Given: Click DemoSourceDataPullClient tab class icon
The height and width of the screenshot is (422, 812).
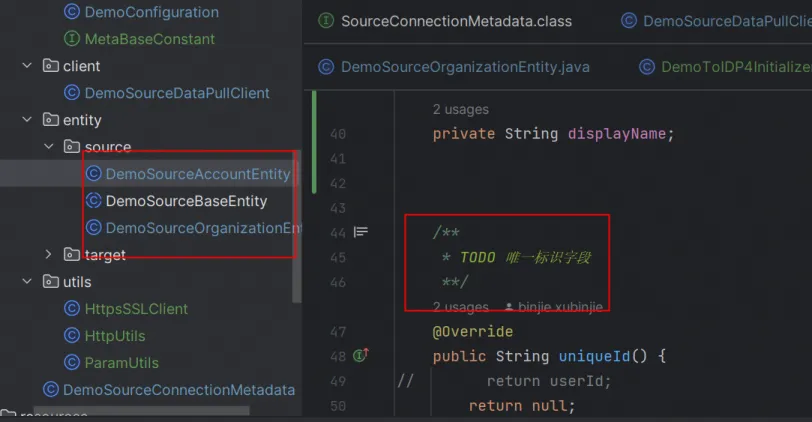Looking at the screenshot, I should (x=629, y=21).
